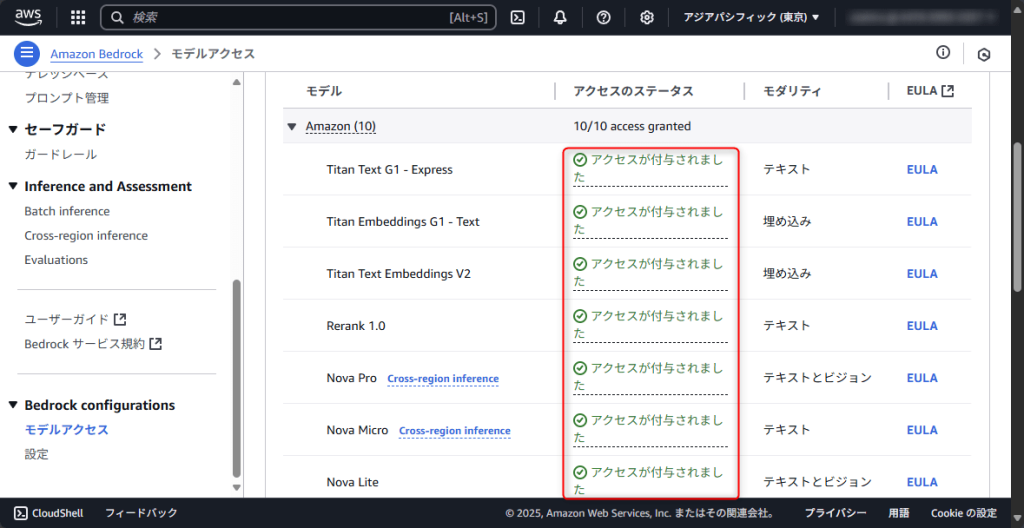1024x528 pixels.
Task: Collapse the Amazon (10) model group
Action: (292, 127)
